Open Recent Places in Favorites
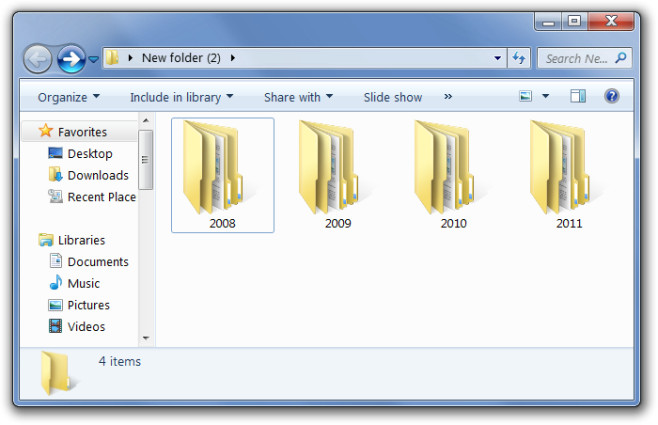The height and width of the screenshot is (425, 658). (102, 197)
